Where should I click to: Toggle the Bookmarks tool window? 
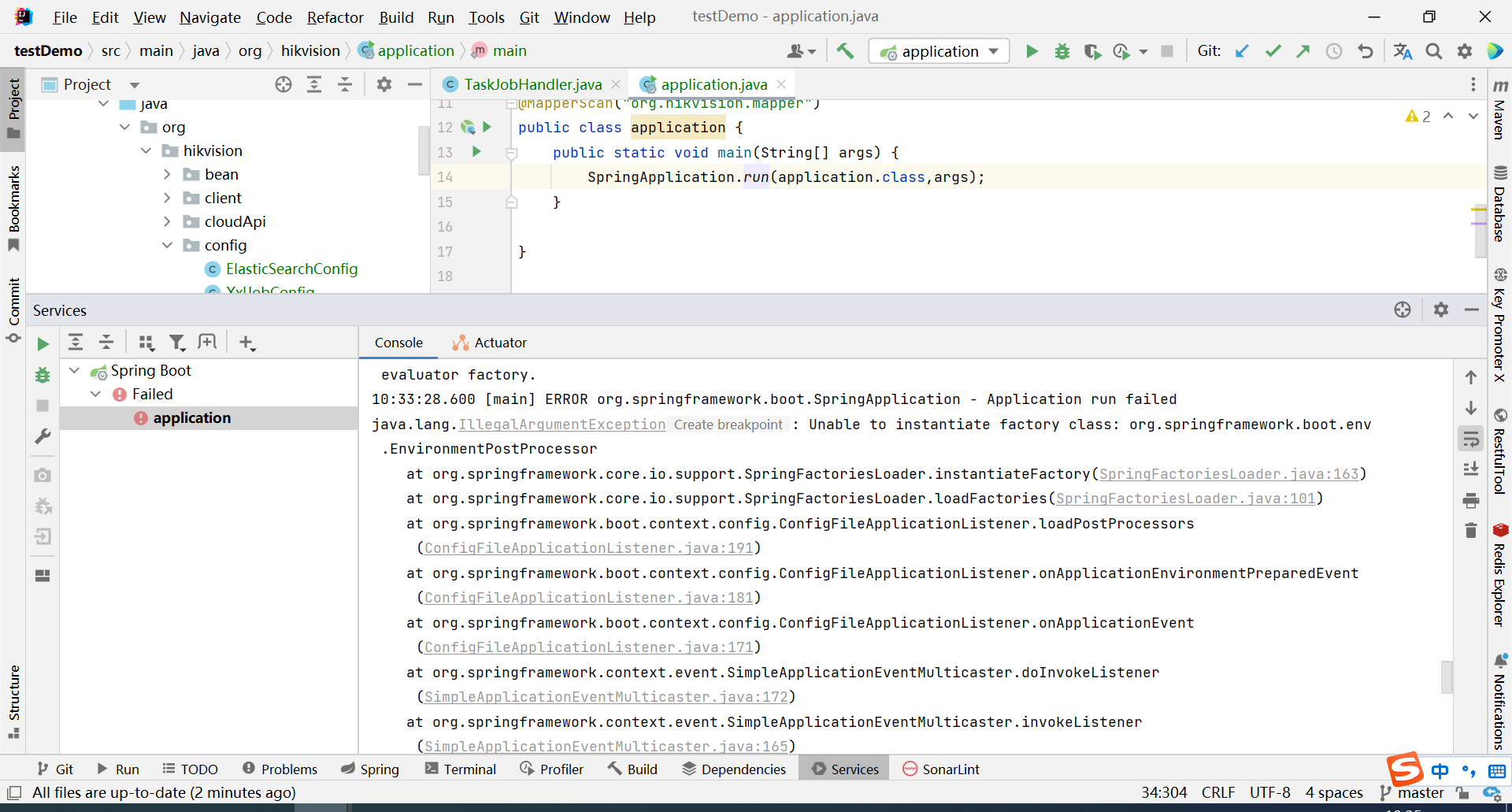[13, 209]
